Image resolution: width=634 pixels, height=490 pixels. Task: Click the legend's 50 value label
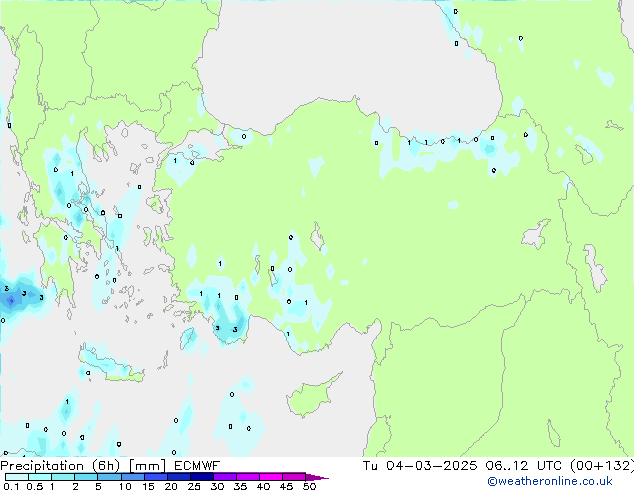click(309, 486)
